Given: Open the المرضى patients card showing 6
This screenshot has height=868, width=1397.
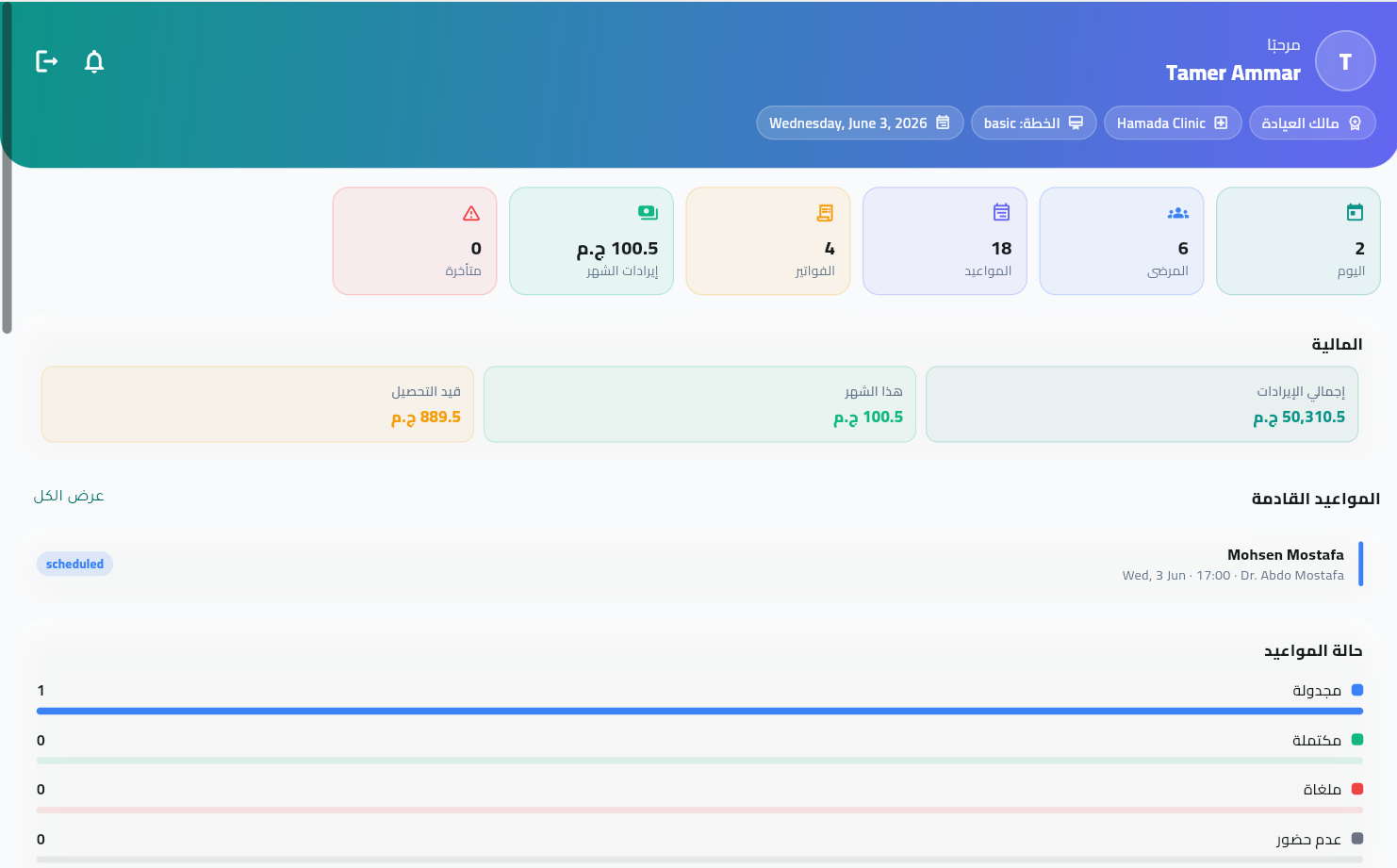Looking at the screenshot, I should [1122, 241].
